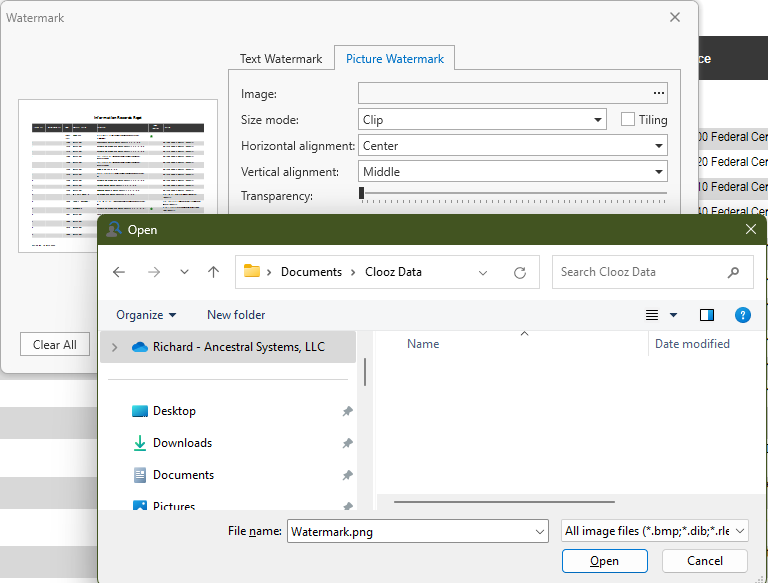Expand the Horizontal alignment dropdown
This screenshot has width=768, height=583.
512,146
